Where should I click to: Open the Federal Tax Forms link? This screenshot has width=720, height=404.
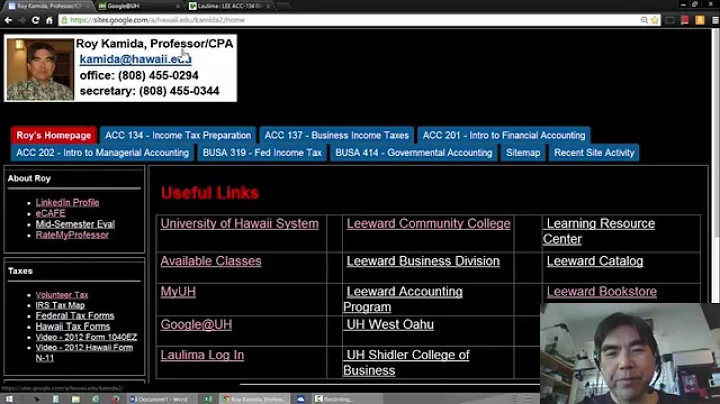click(75, 316)
